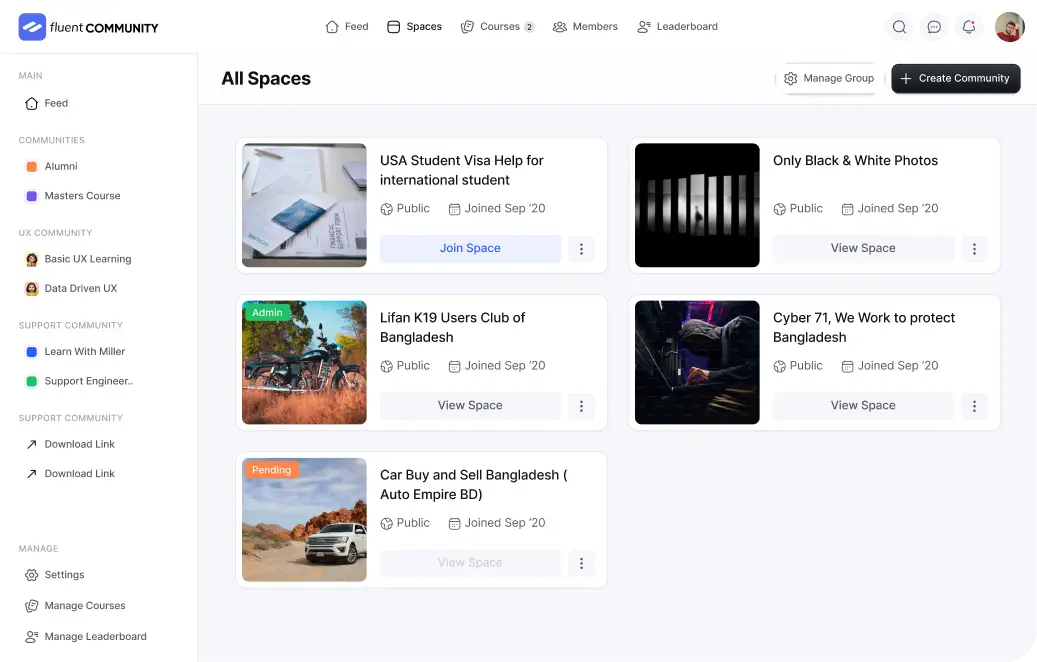This screenshot has height=662, width=1037.
Task: Switch to the Members tab
Action: tap(585, 27)
